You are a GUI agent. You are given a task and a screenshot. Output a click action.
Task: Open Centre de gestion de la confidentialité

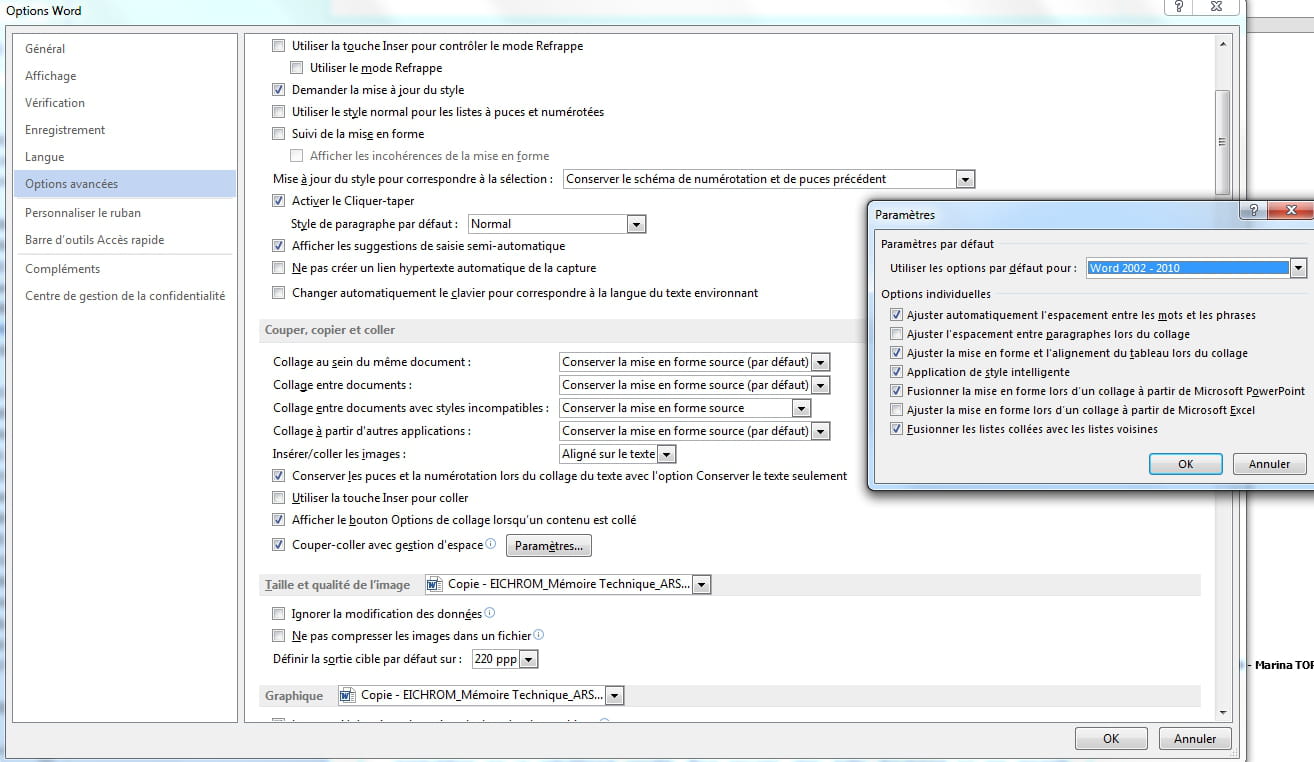(125, 296)
